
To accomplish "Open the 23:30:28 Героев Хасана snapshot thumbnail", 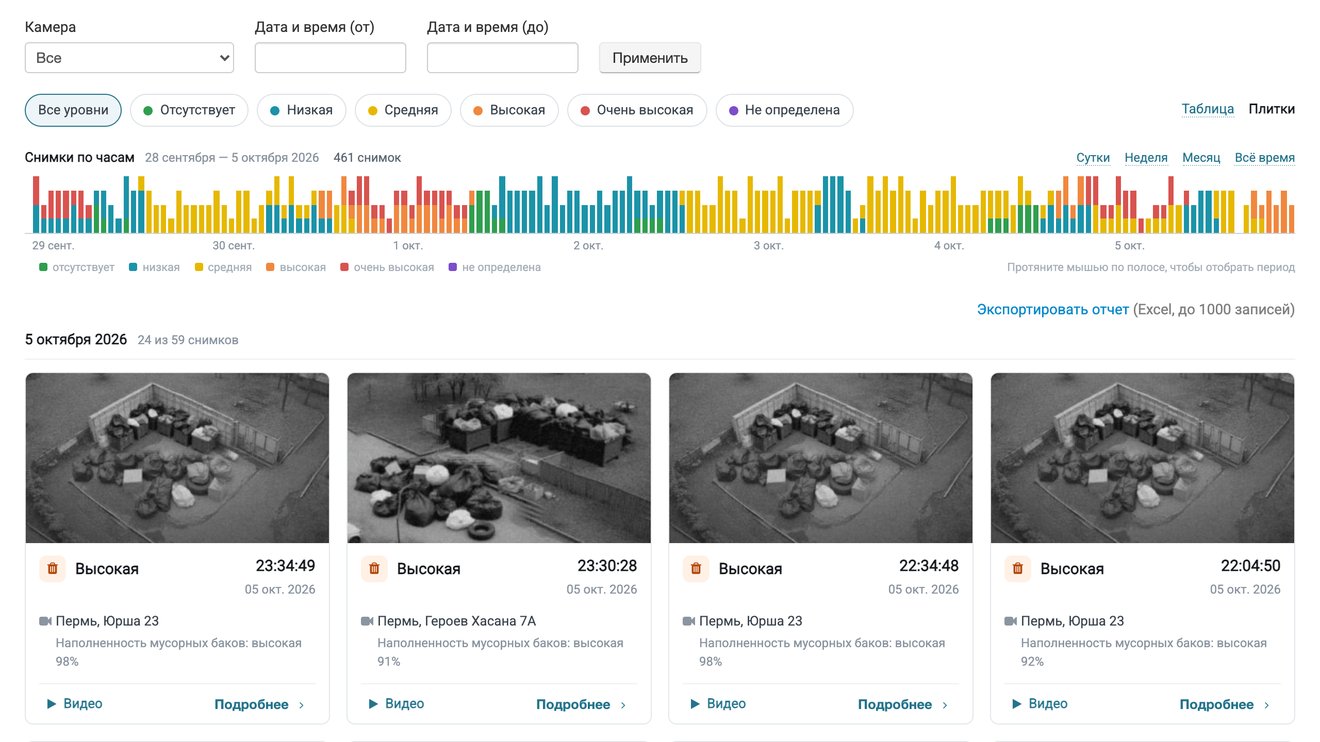I will [499, 458].
